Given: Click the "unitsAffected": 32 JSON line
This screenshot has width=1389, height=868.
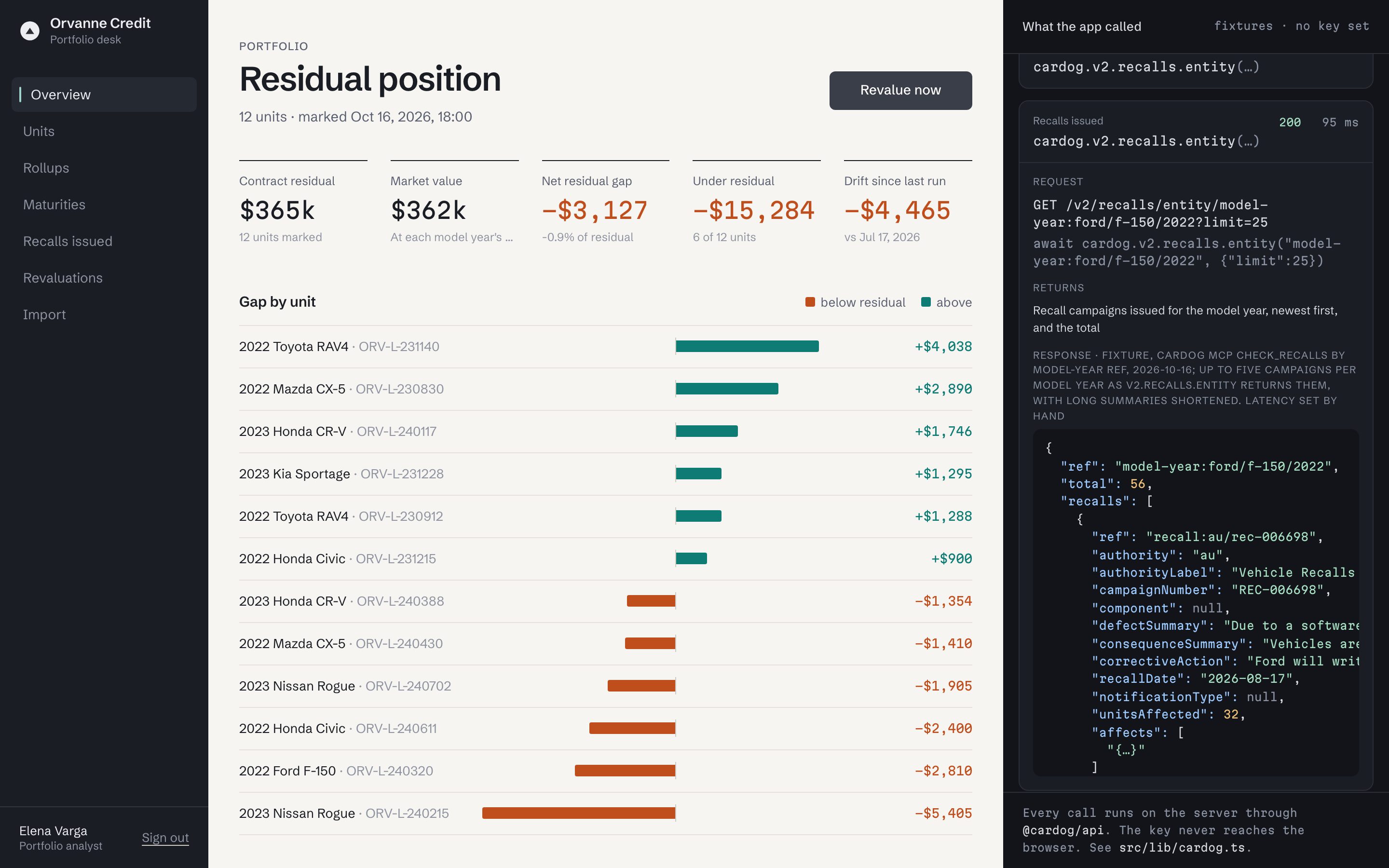Looking at the screenshot, I should [1168, 714].
